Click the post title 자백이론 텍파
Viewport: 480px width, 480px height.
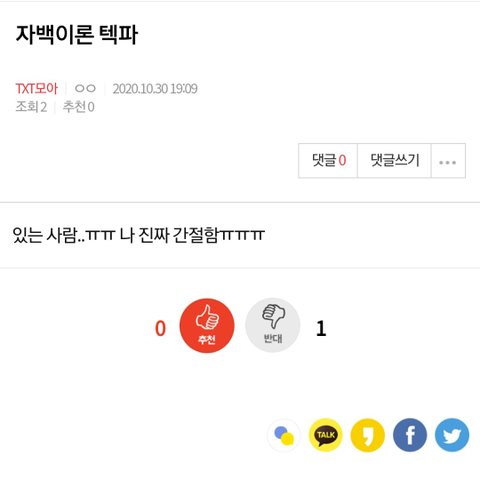[x=77, y=34]
